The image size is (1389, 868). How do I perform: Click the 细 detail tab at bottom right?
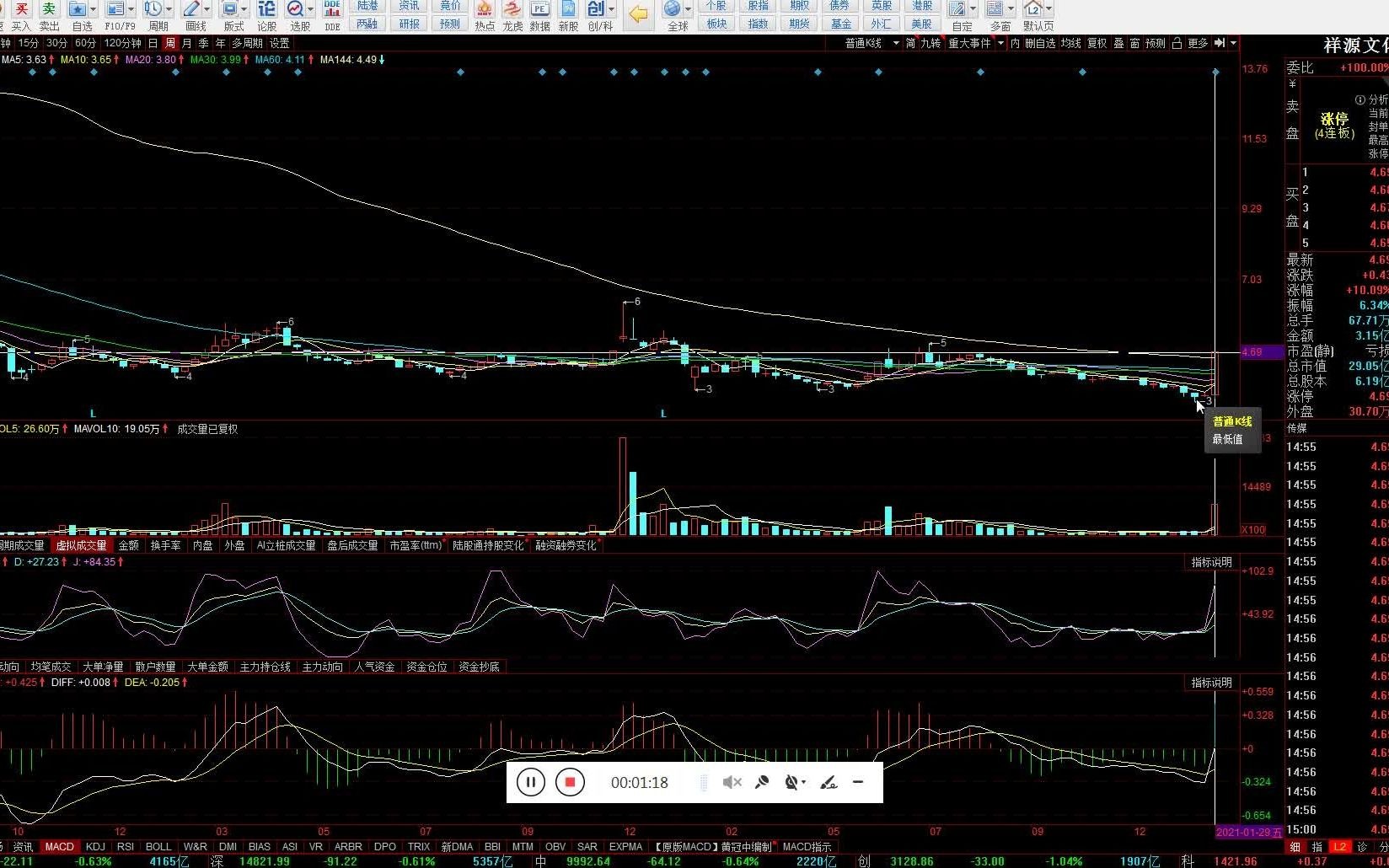pyautogui.click(x=1296, y=846)
